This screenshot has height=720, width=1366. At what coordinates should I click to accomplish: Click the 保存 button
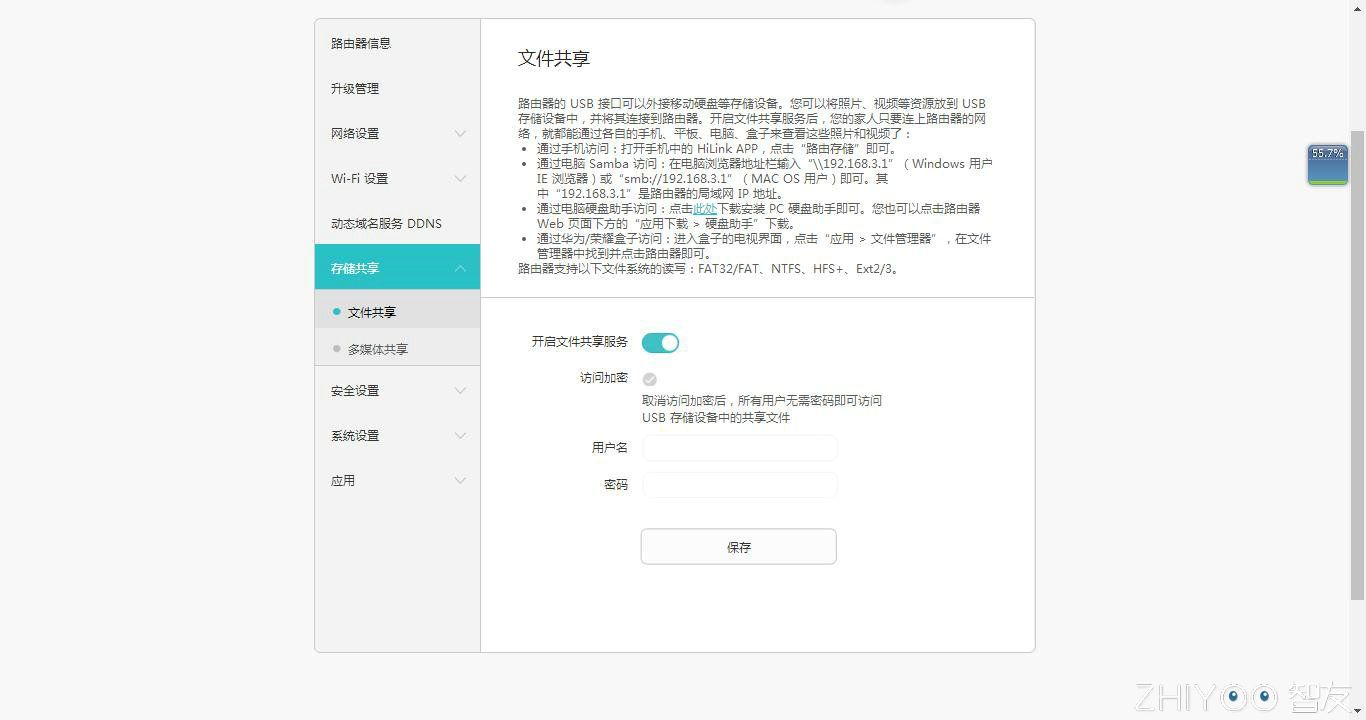click(739, 547)
